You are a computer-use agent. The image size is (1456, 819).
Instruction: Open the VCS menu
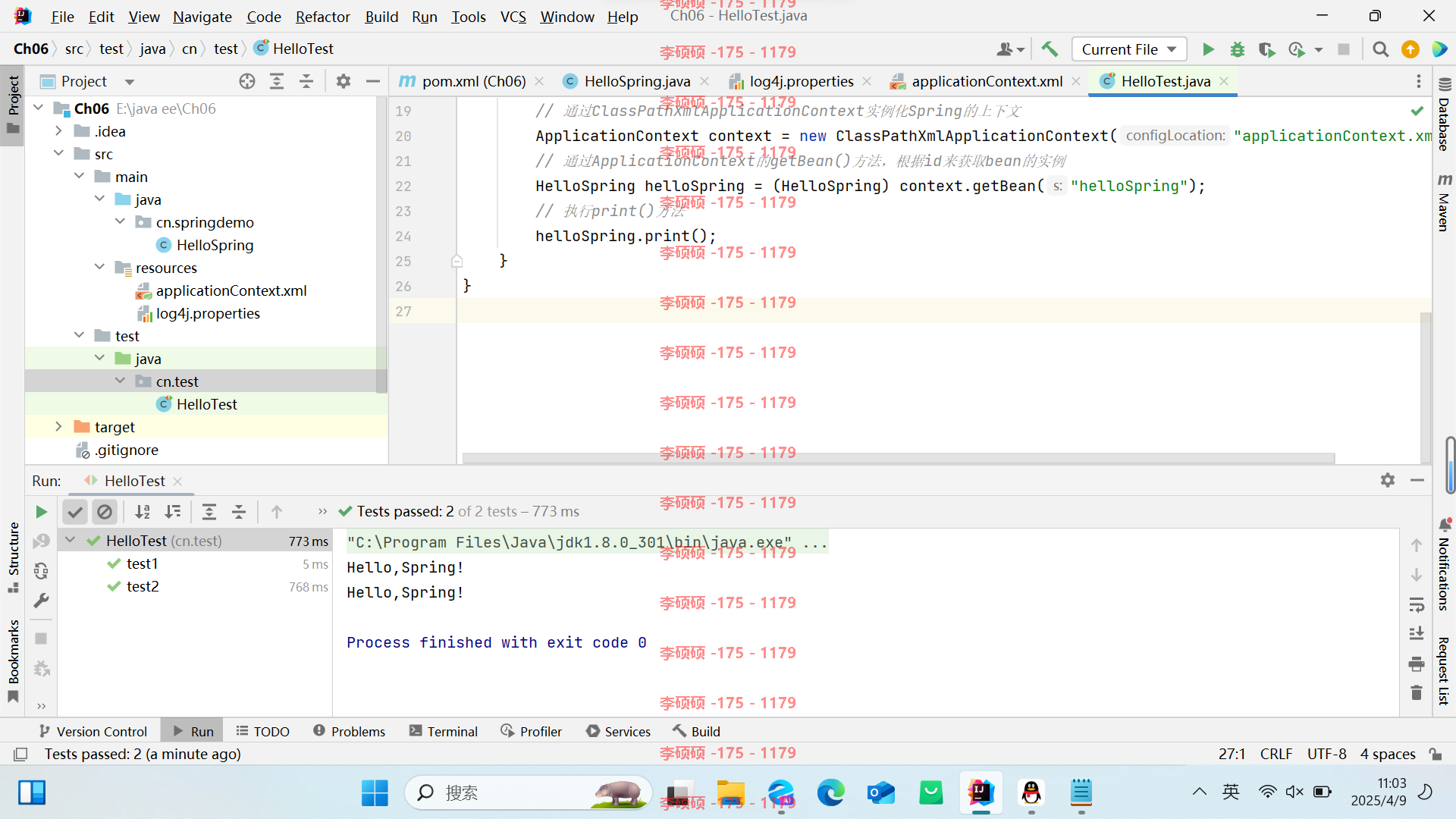513,17
